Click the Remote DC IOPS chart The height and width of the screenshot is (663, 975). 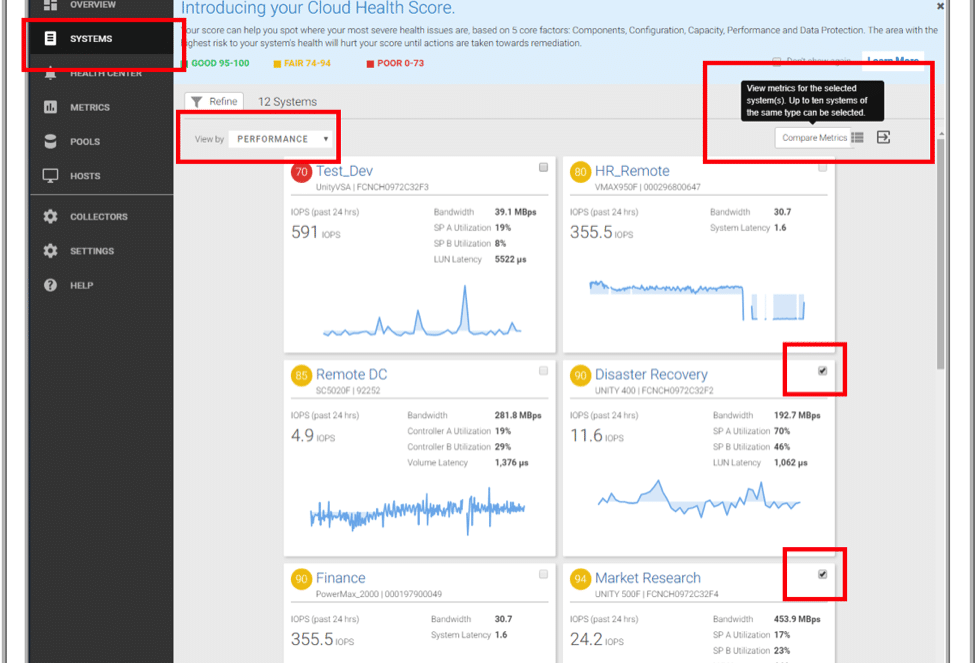(418, 510)
